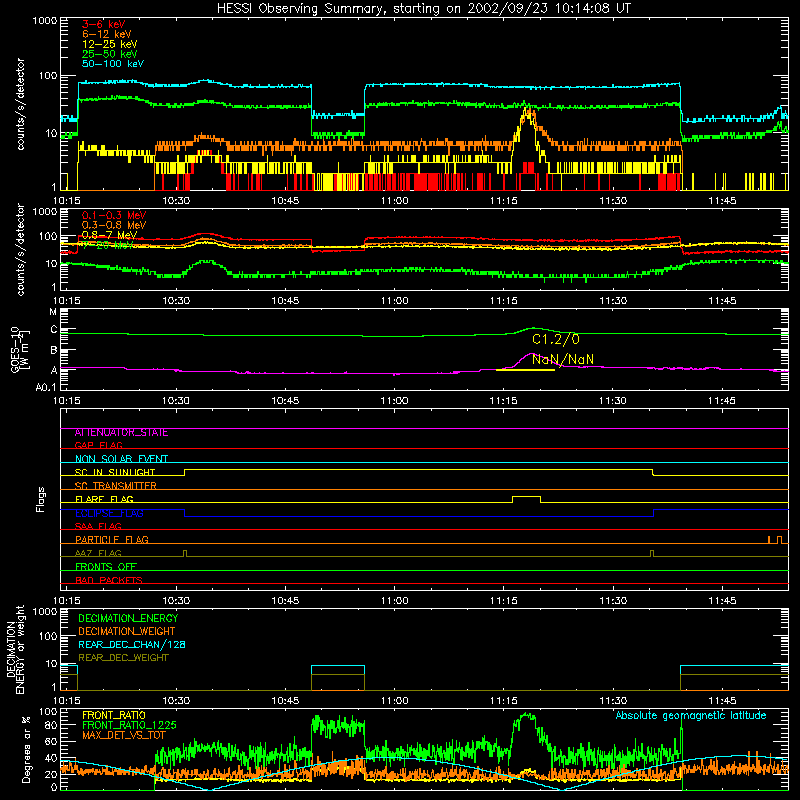Select the ECLIPSE_FLAG label

pos(109,513)
